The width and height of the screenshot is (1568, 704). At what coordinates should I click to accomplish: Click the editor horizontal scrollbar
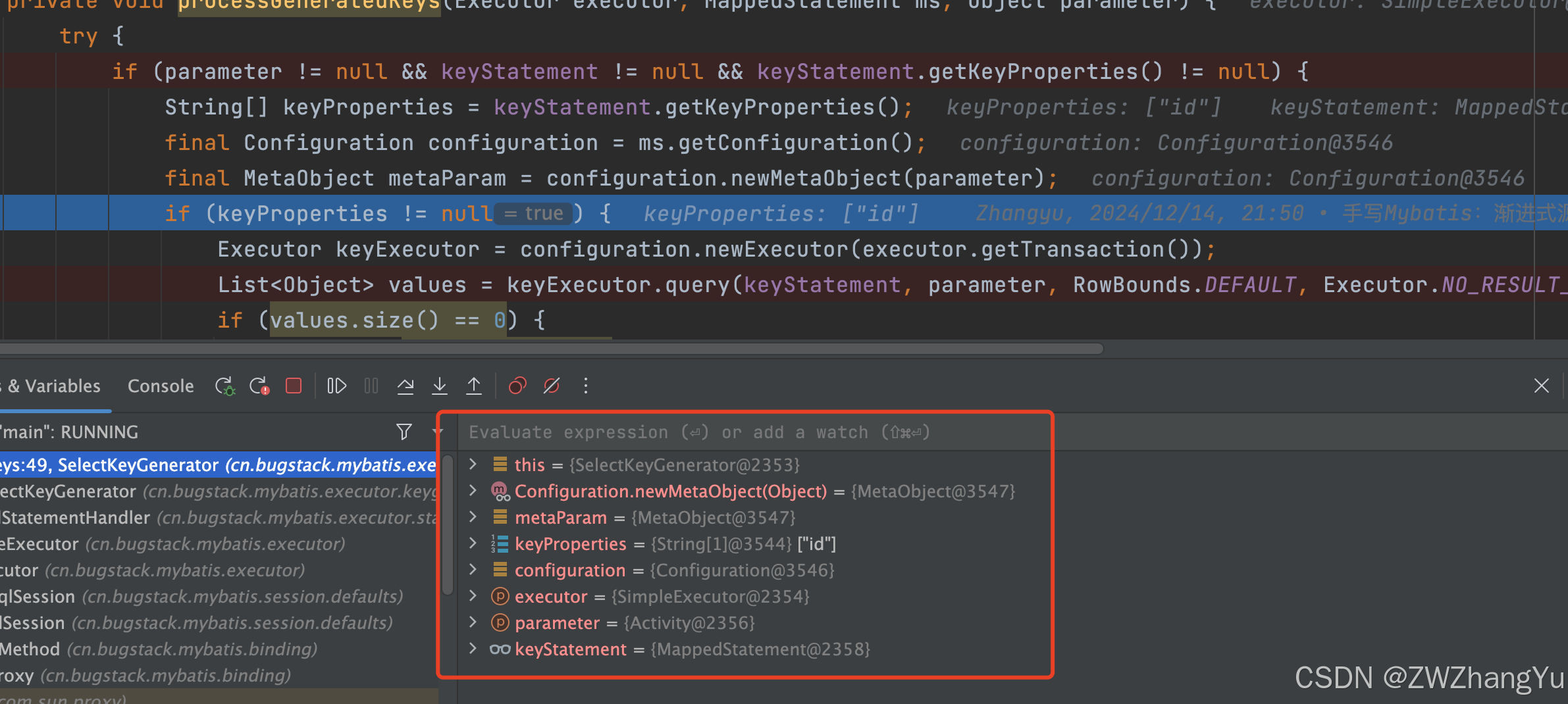coord(552,349)
